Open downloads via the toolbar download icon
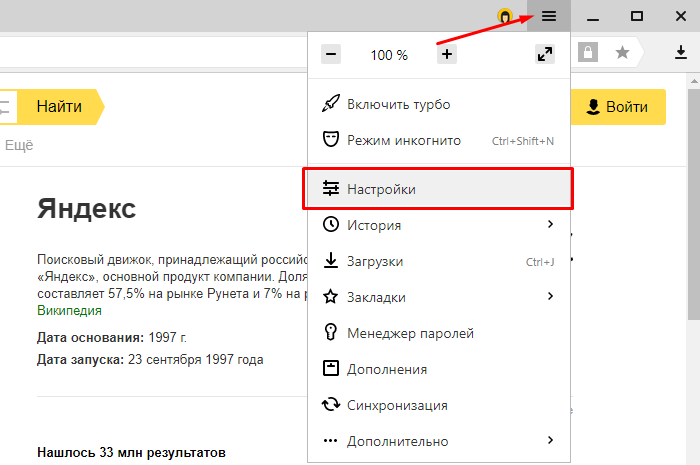The image size is (700, 465). (x=681, y=52)
